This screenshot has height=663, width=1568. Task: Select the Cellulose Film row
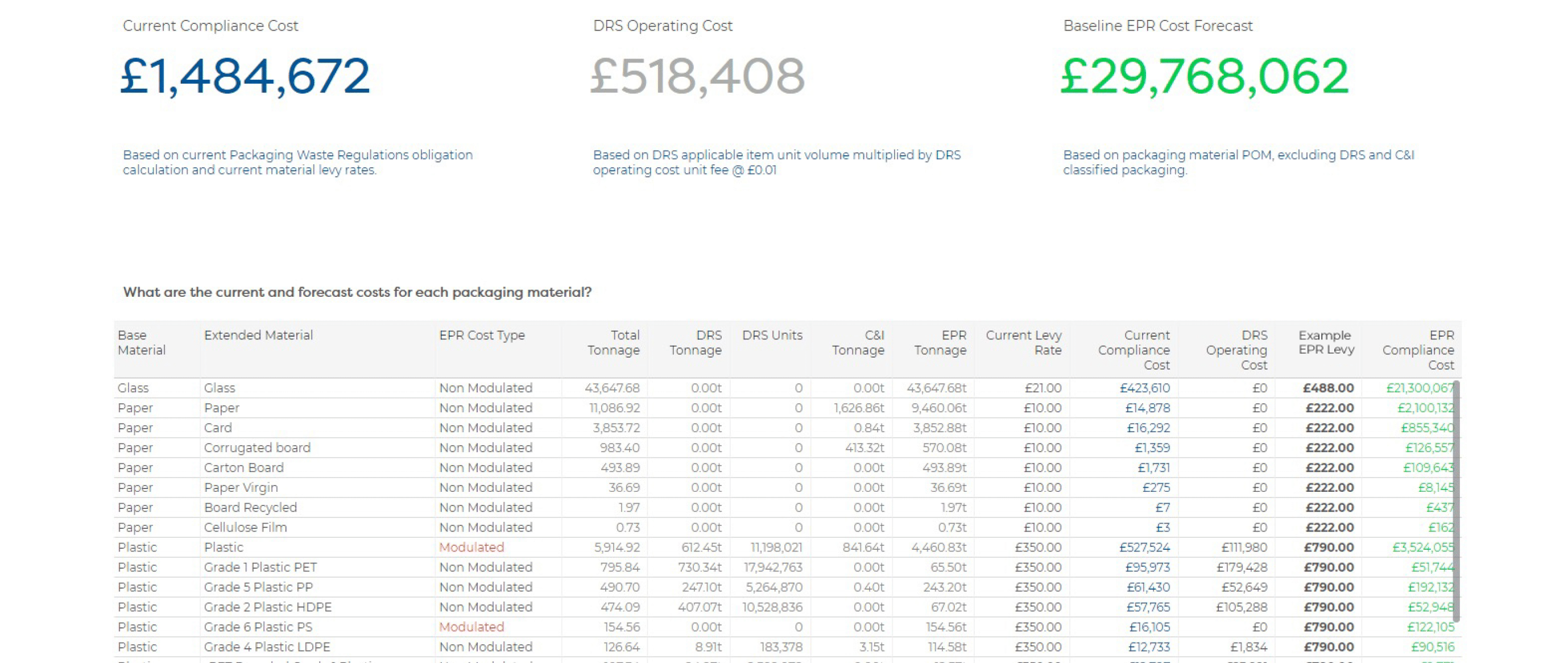point(245,527)
